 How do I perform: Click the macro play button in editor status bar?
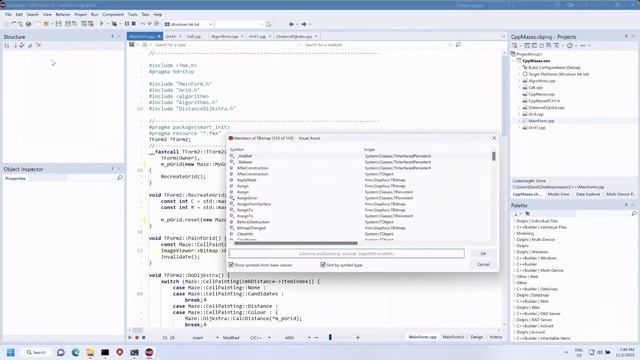130,338
